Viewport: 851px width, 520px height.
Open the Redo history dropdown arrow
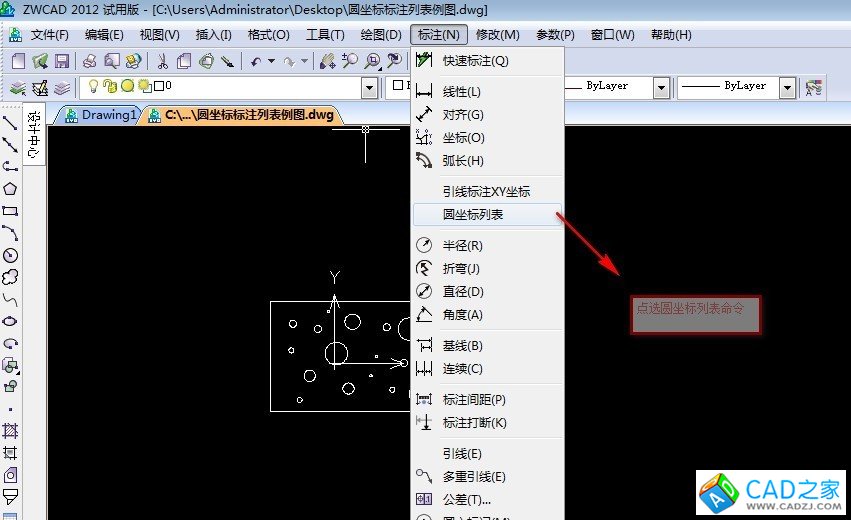click(x=304, y=61)
